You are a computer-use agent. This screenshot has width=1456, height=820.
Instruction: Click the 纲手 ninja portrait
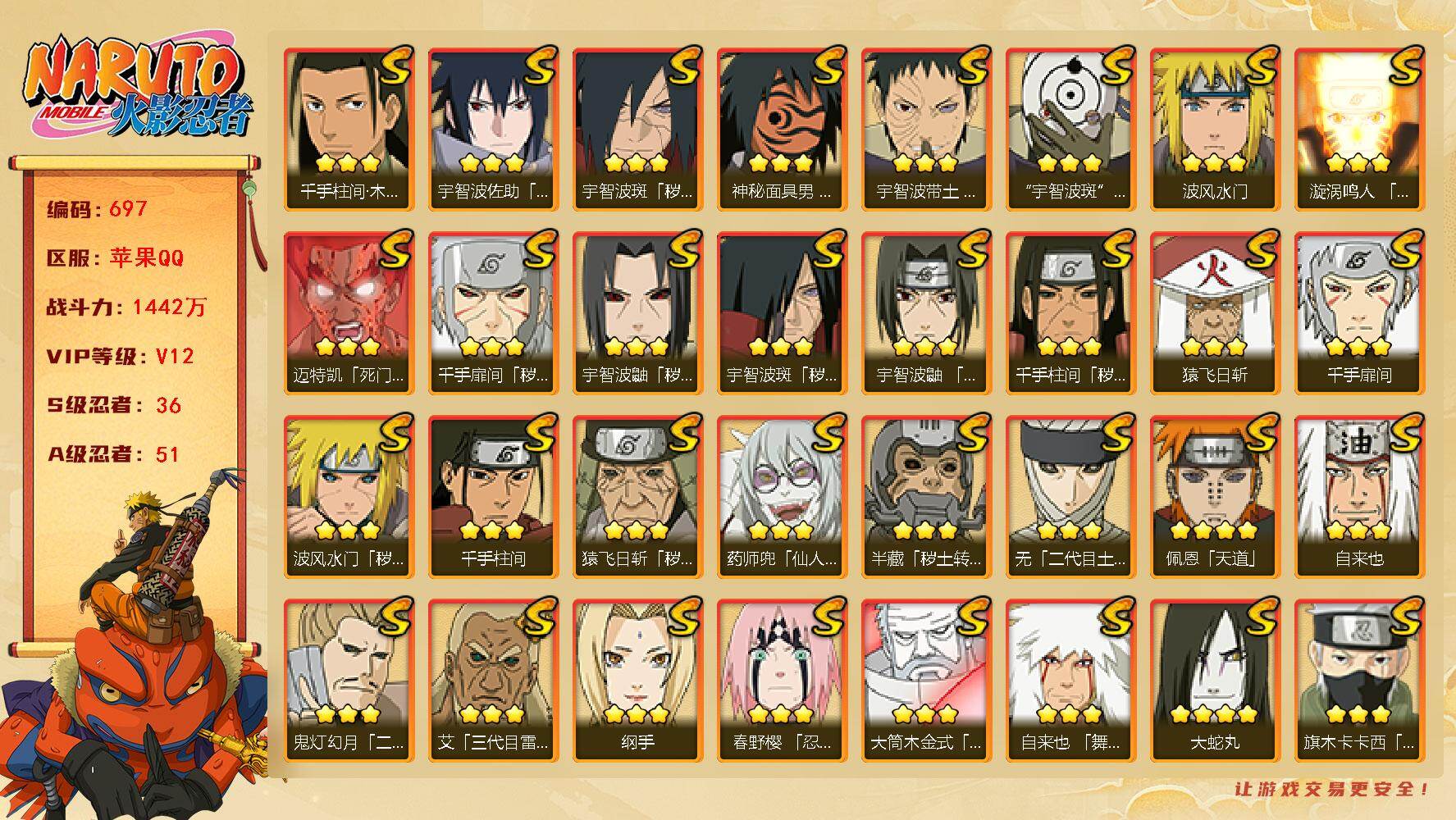tap(637, 681)
